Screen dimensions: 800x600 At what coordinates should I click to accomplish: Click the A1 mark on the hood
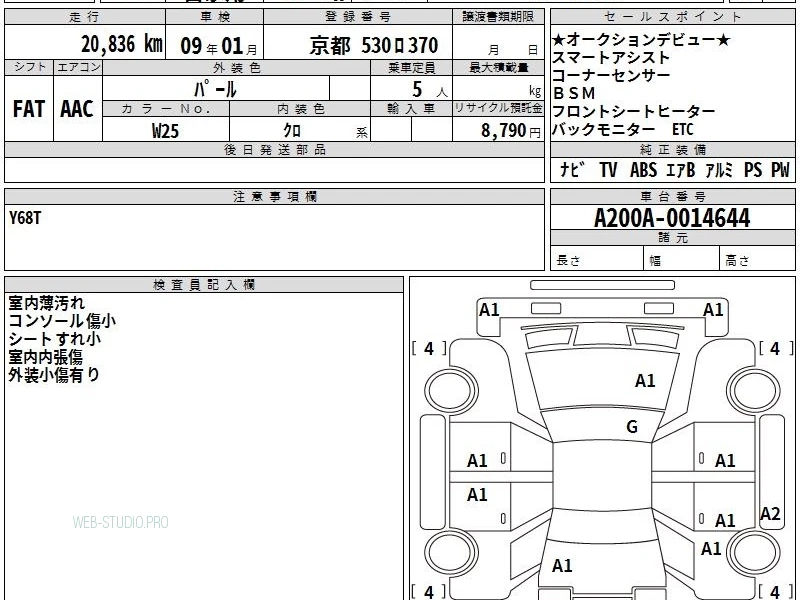pyautogui.click(x=645, y=381)
